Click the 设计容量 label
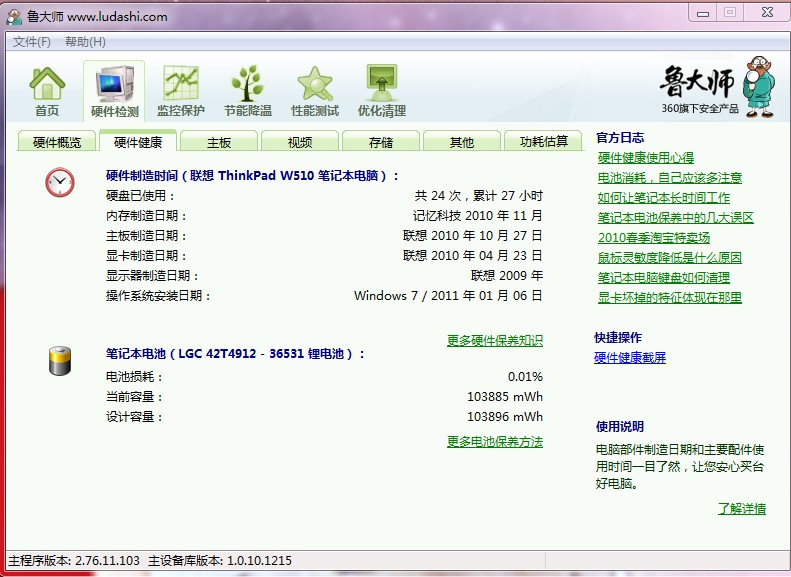Image resolution: width=791 pixels, height=577 pixels. pos(134,417)
